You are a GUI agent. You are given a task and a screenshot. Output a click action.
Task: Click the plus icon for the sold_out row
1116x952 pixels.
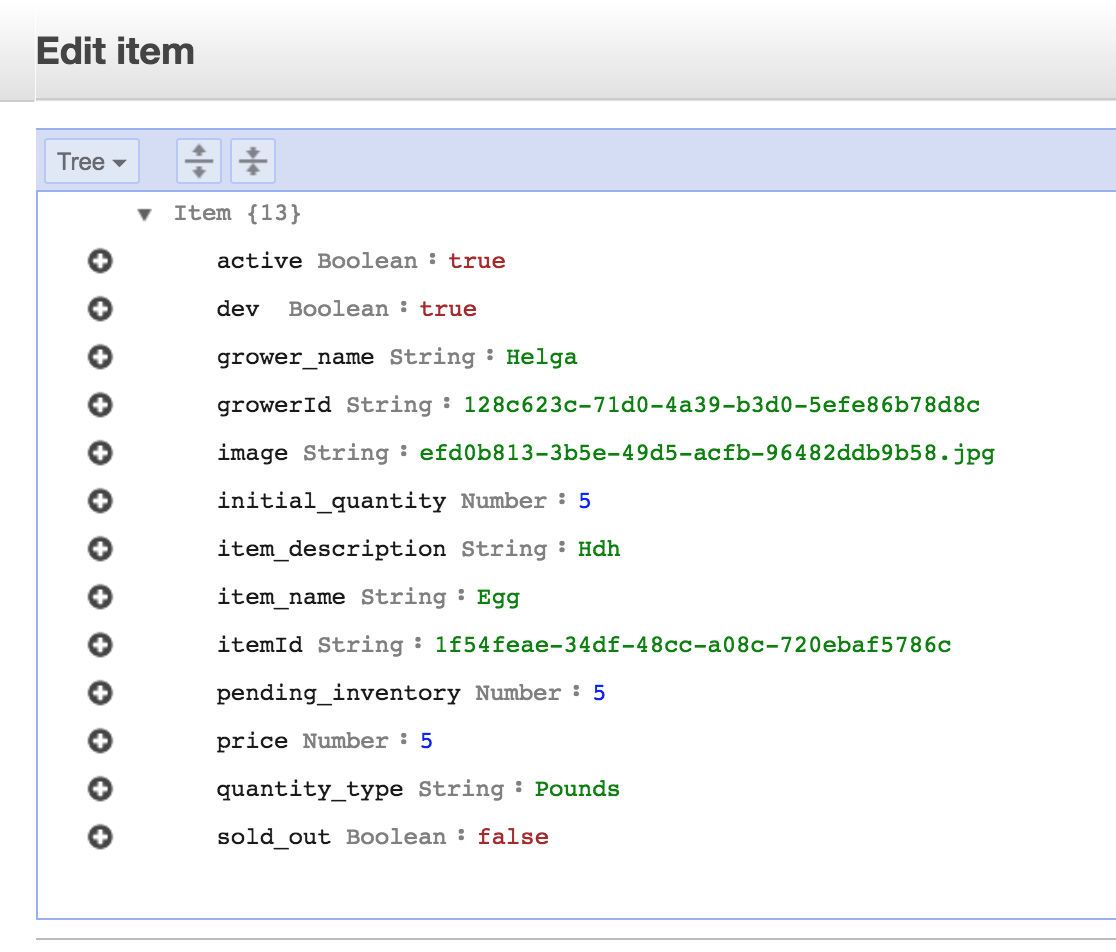click(x=100, y=837)
